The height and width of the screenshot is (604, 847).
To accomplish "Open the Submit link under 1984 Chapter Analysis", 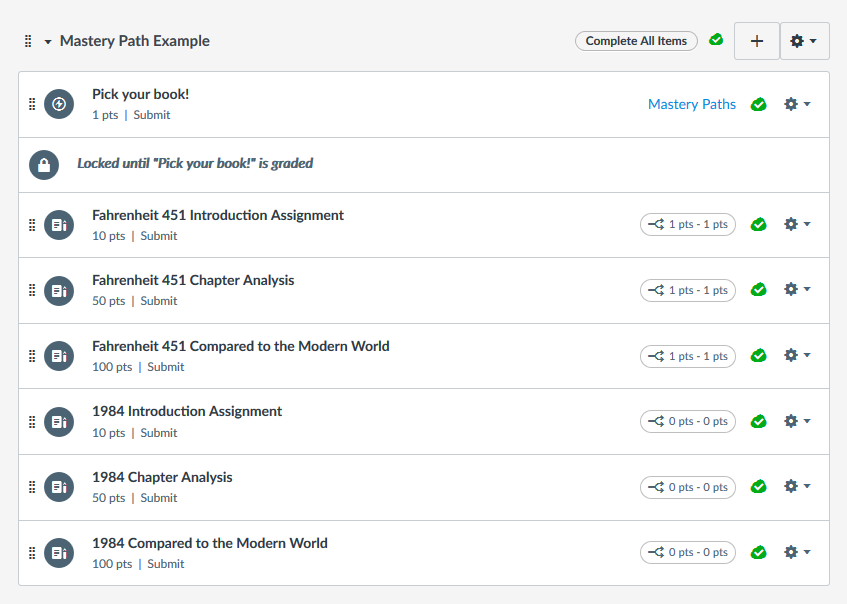I will (x=158, y=497).
